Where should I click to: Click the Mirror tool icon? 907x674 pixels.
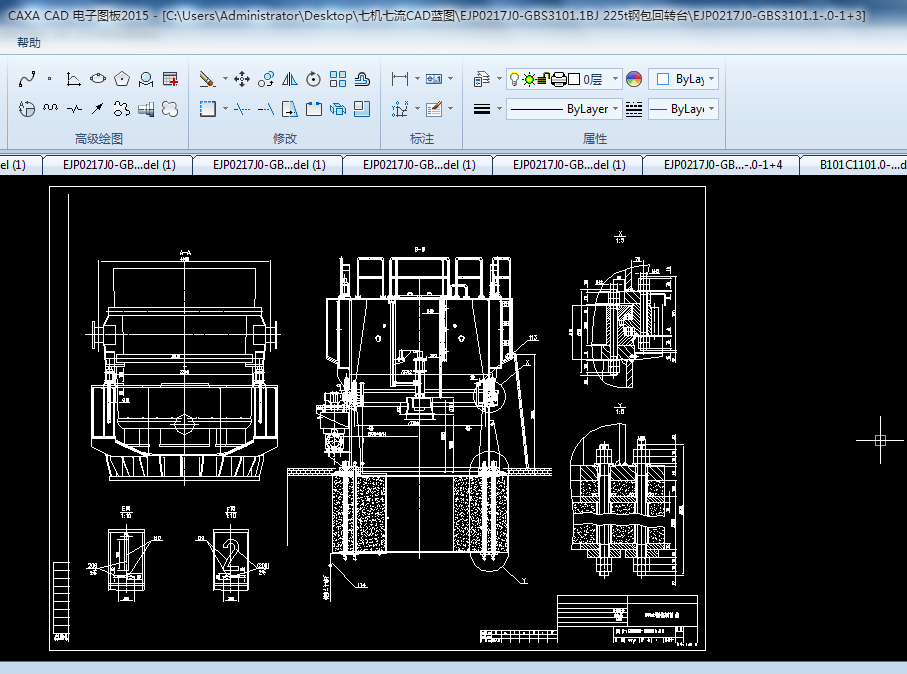pos(290,78)
